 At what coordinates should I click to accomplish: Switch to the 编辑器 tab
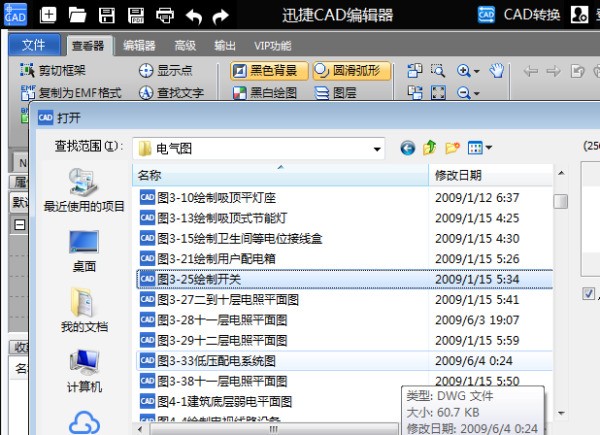(139, 46)
